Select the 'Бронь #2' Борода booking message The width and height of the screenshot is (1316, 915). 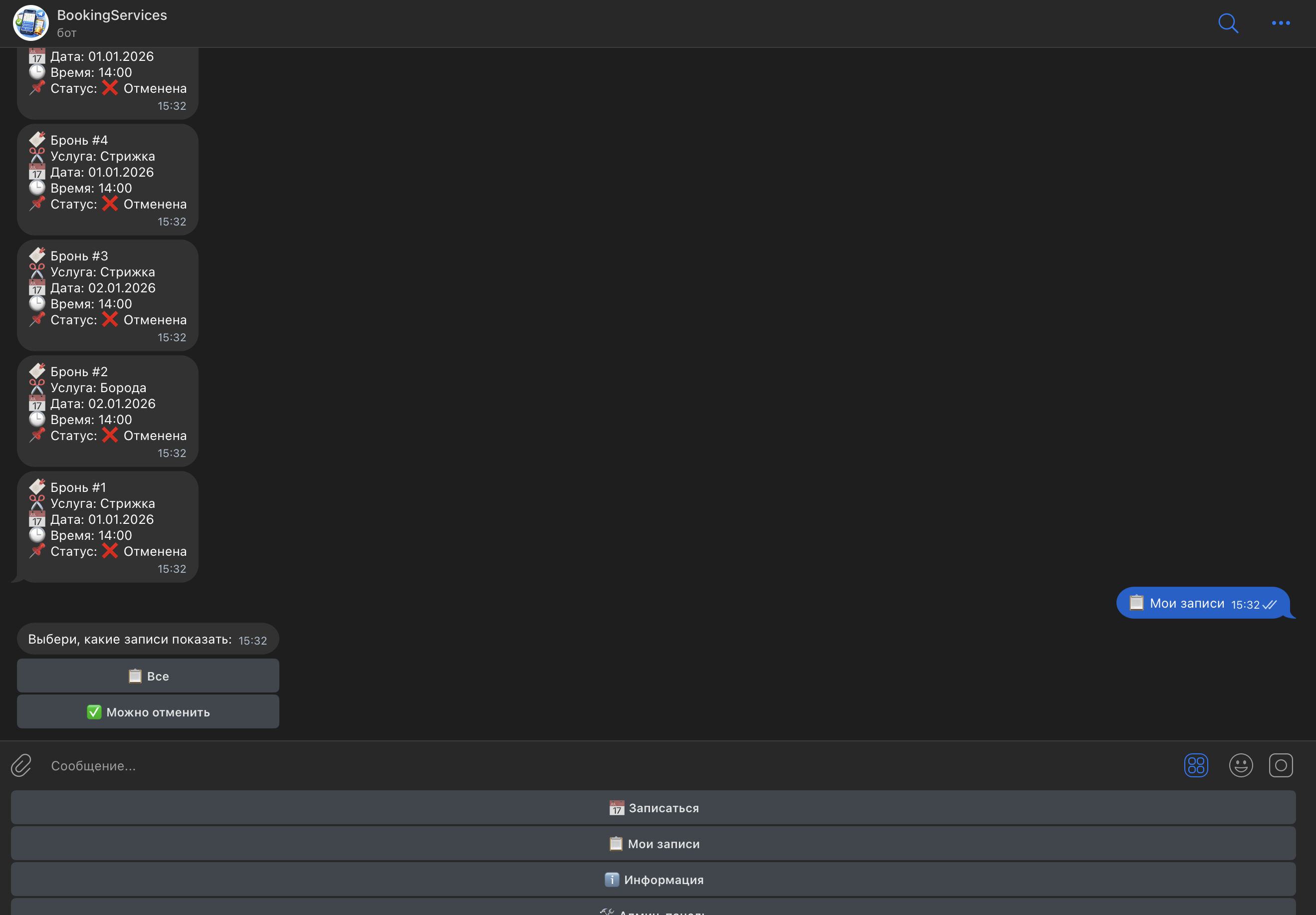[108, 411]
